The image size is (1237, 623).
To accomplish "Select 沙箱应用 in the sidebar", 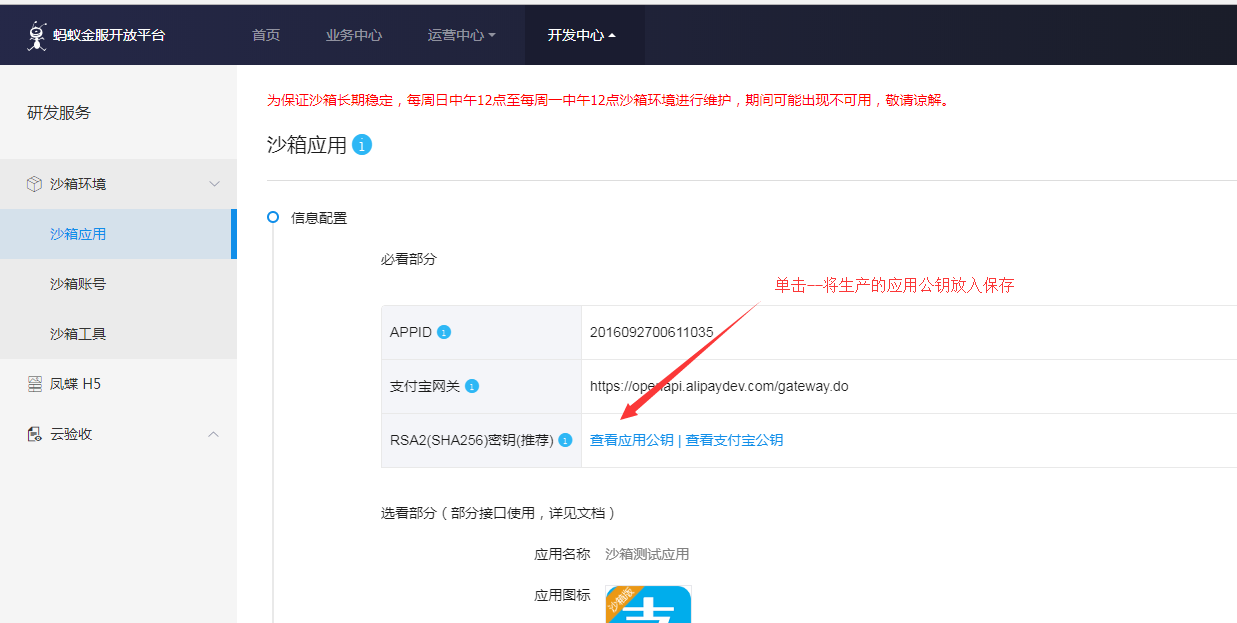I will tap(116, 234).
